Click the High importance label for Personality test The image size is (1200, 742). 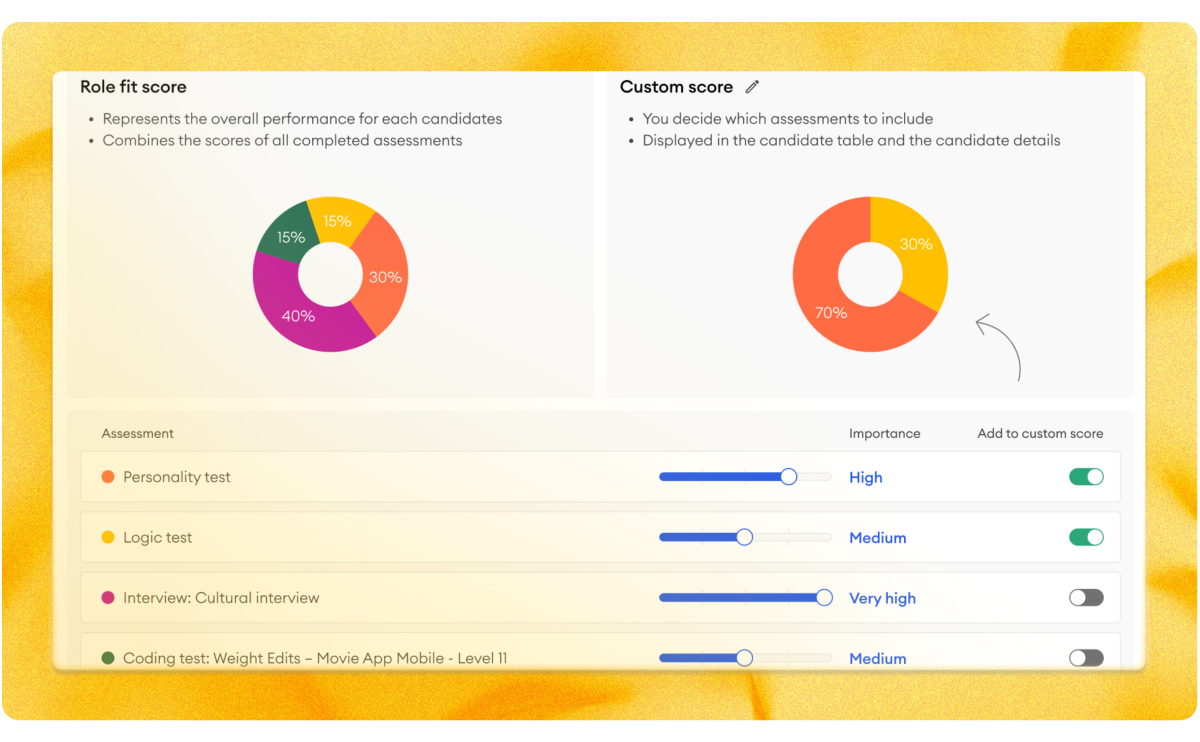coord(865,477)
